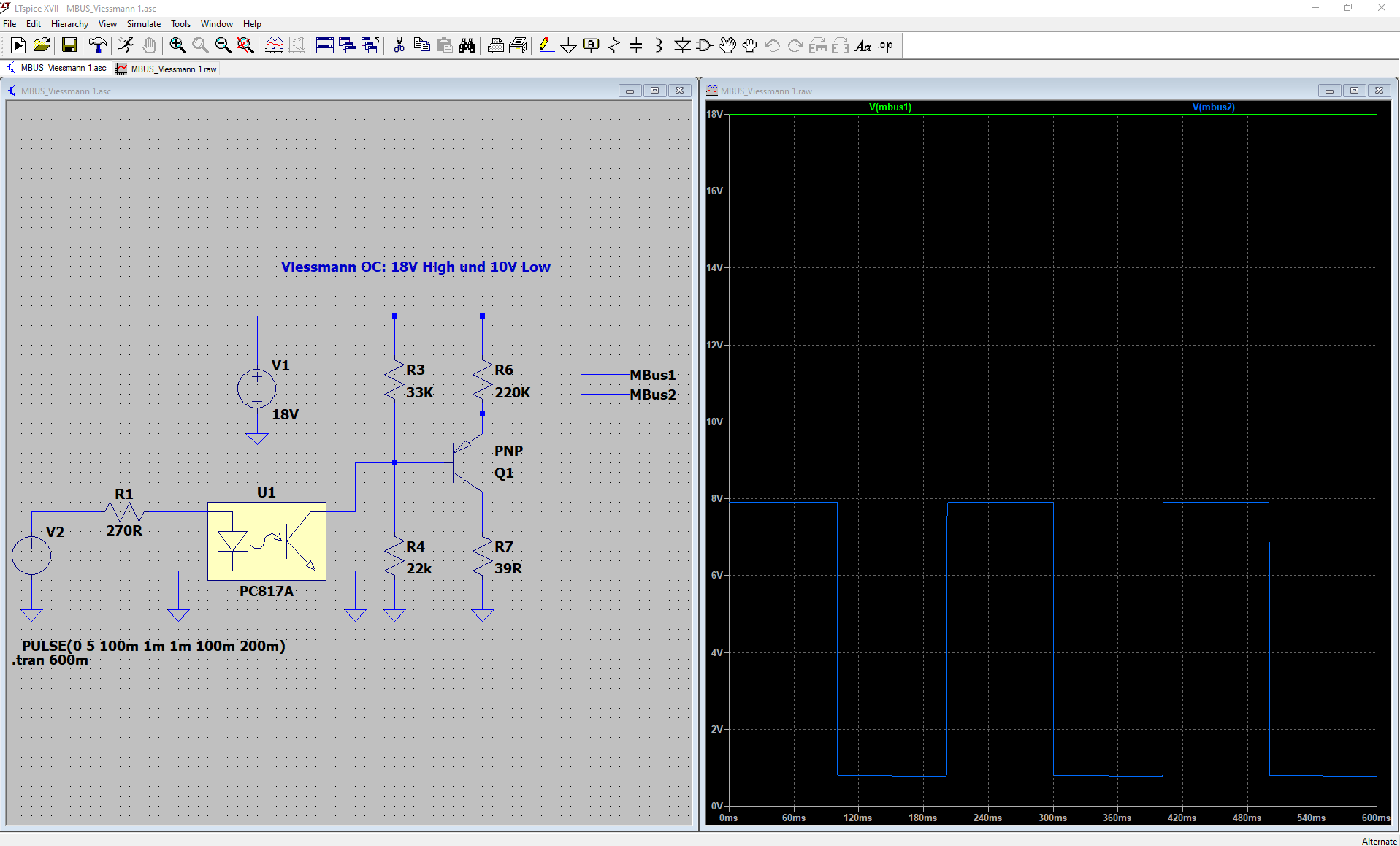Select the Draw Wire pencil tool
Viewport: 1400px width, 846px height.
point(546,45)
